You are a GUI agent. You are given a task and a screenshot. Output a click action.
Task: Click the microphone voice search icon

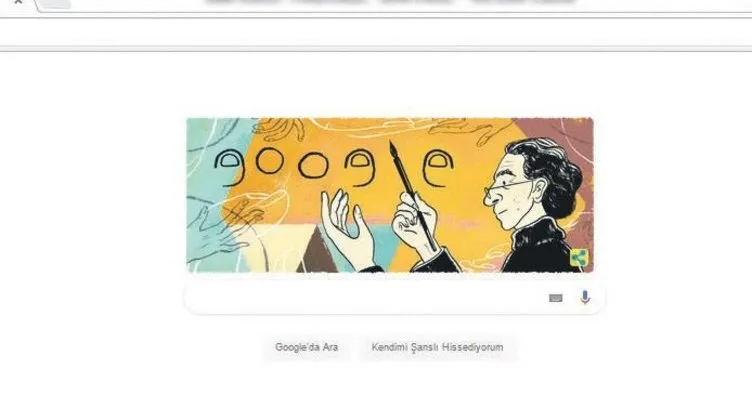pos(585,298)
